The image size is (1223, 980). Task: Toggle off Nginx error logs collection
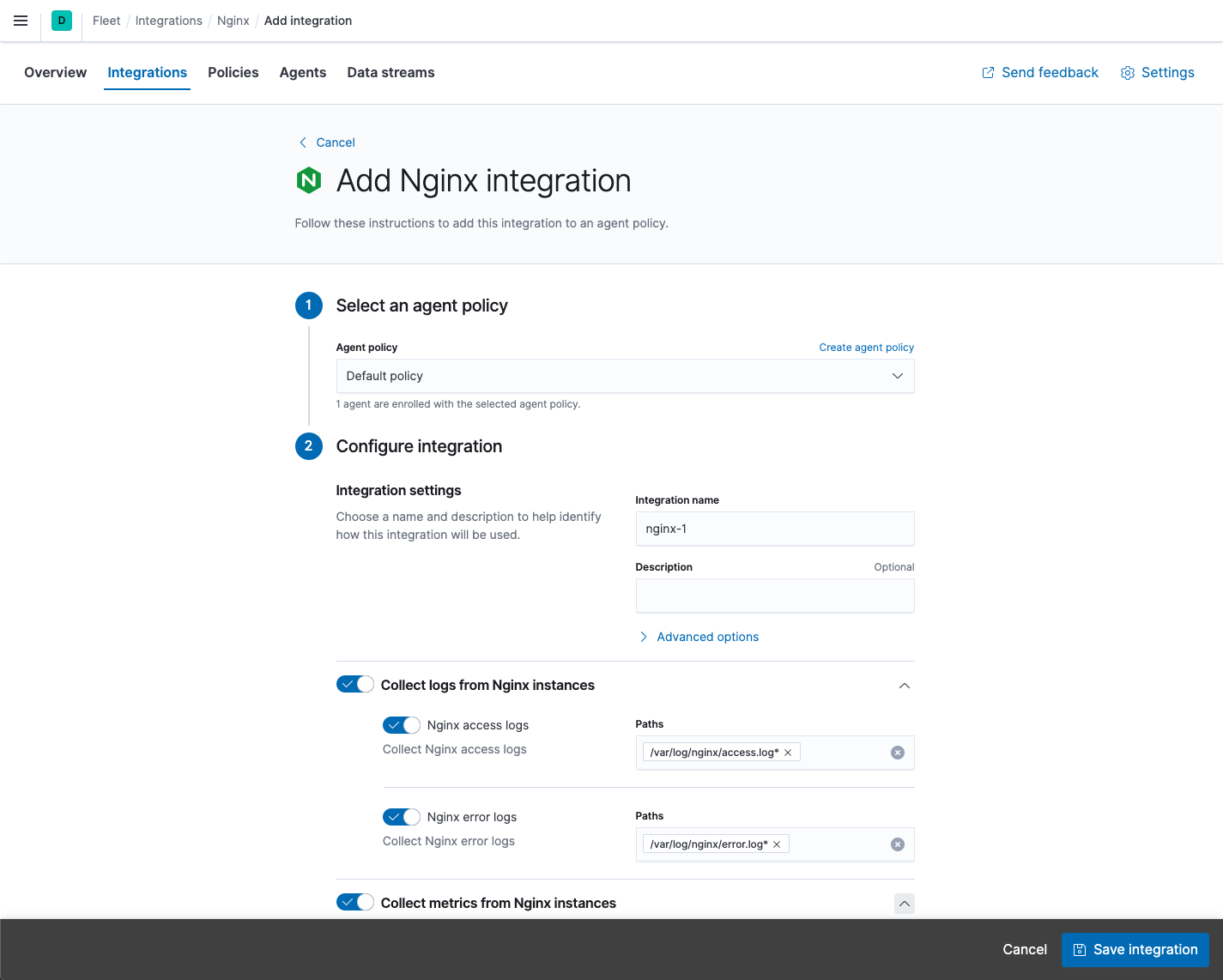[401, 816]
